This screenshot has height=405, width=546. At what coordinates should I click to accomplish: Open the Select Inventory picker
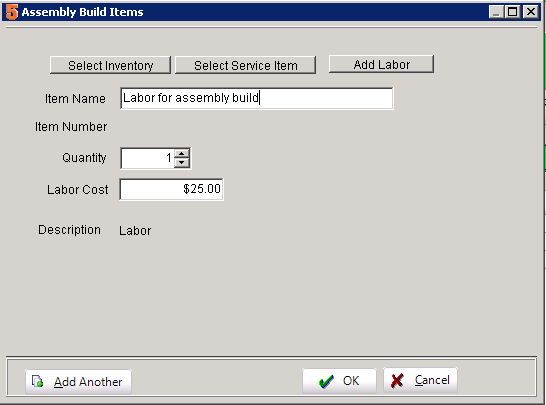click(x=110, y=65)
